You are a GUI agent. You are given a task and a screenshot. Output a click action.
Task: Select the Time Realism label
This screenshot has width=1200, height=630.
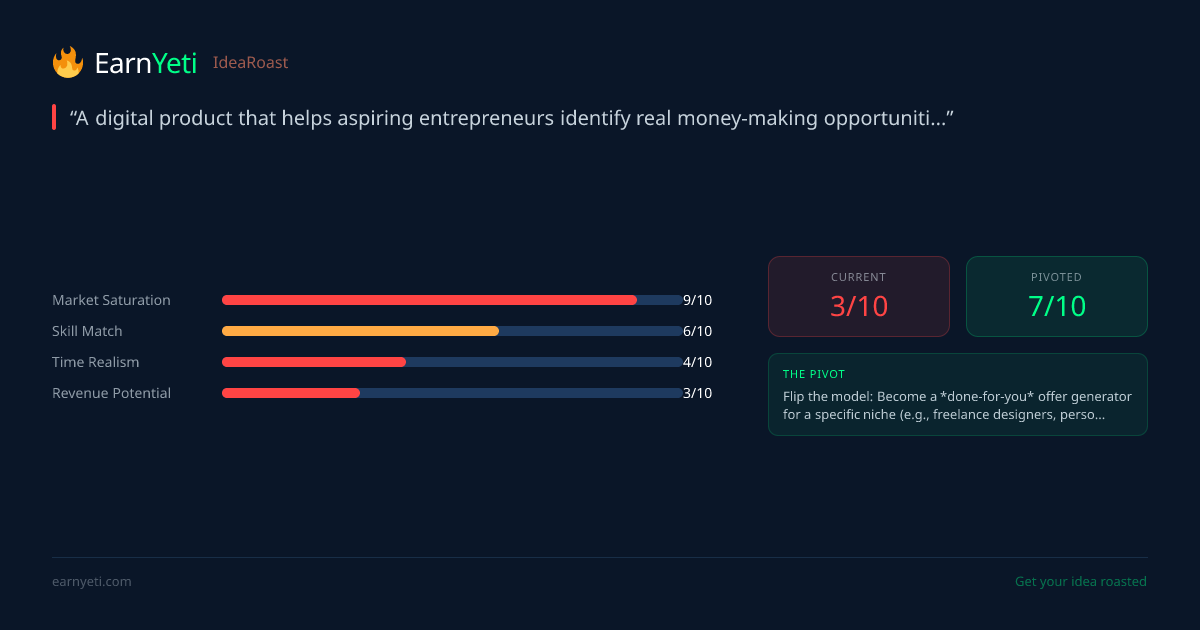point(96,362)
